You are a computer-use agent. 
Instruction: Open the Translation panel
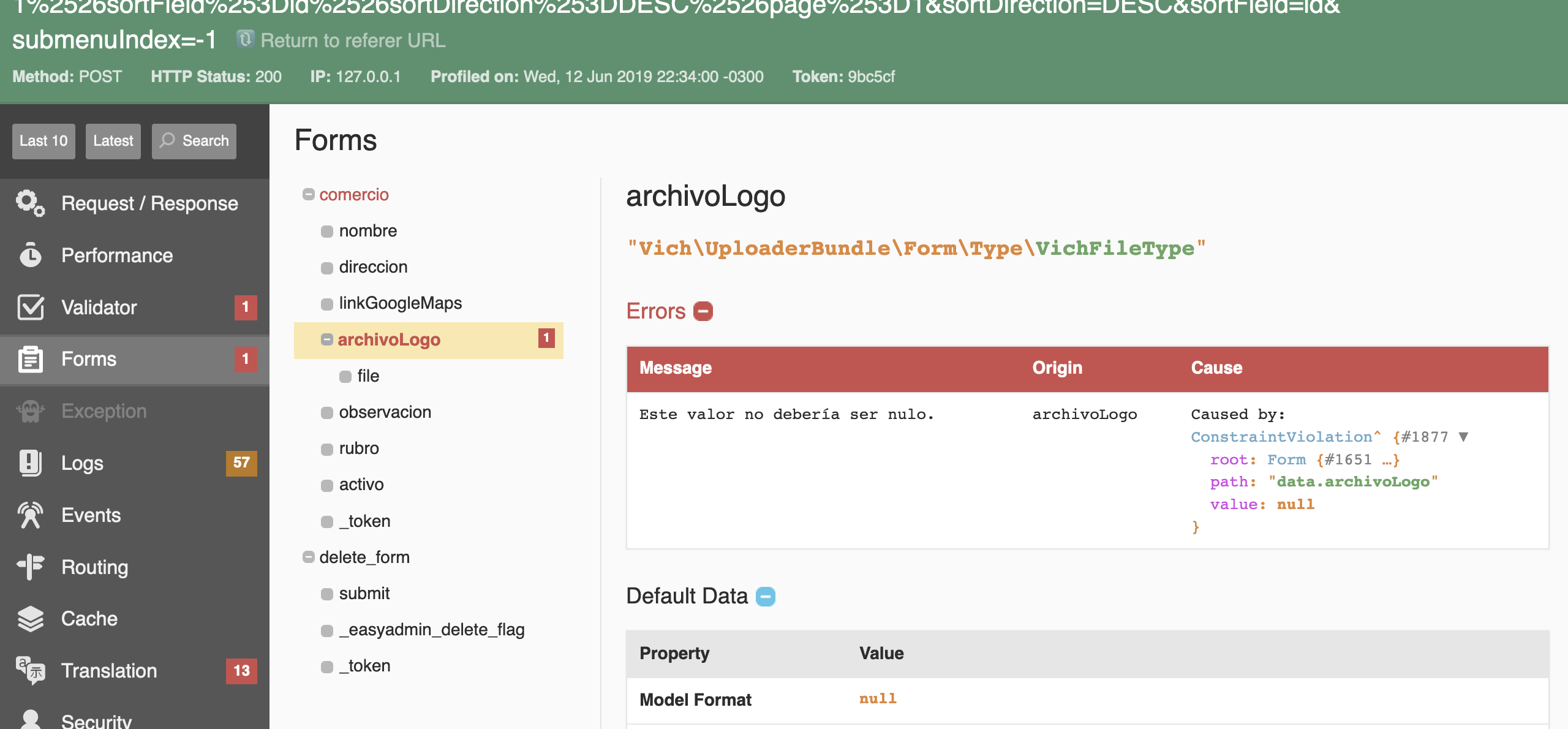tap(135, 670)
